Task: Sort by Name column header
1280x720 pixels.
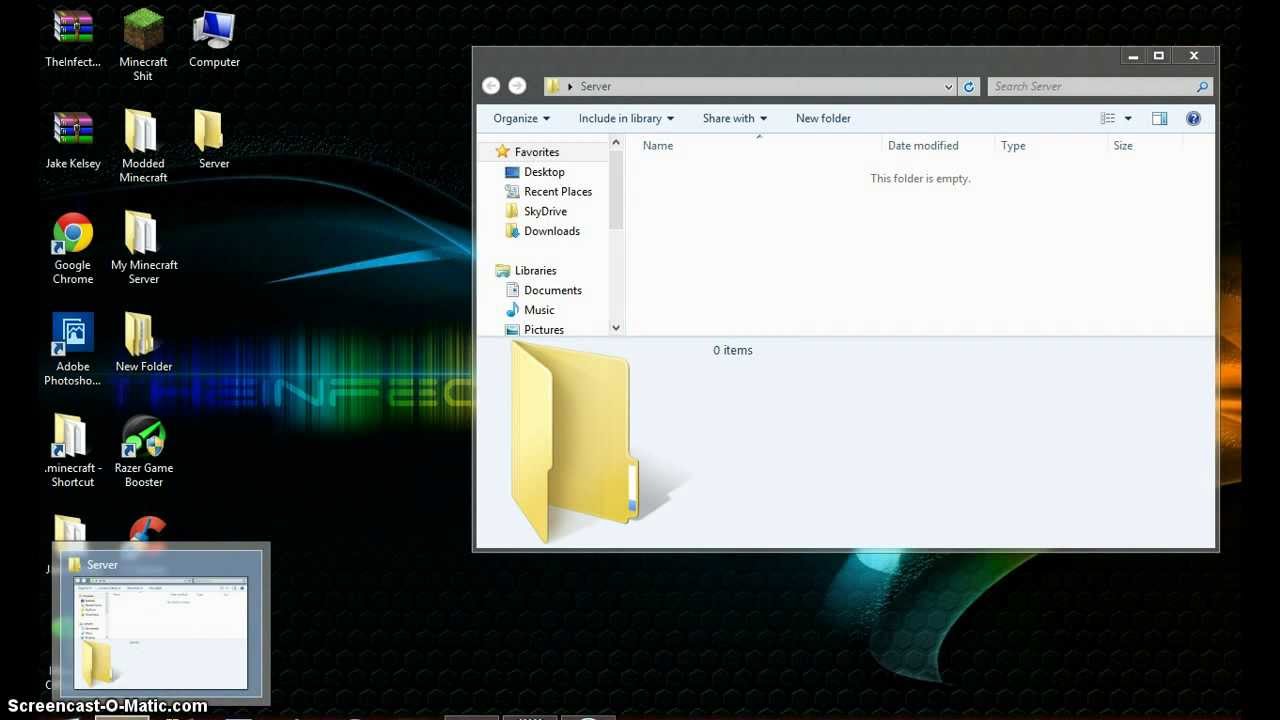Action: pos(657,146)
